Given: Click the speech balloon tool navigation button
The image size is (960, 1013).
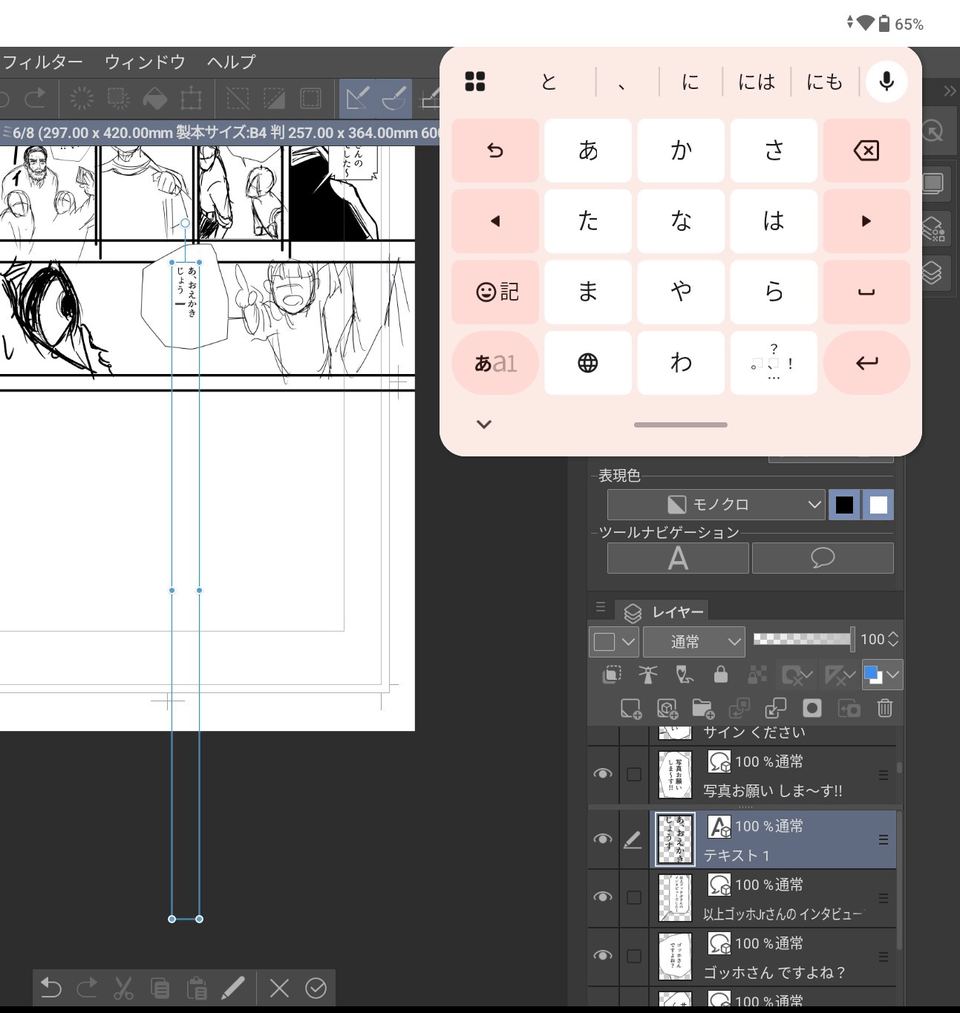Looking at the screenshot, I should (822, 558).
